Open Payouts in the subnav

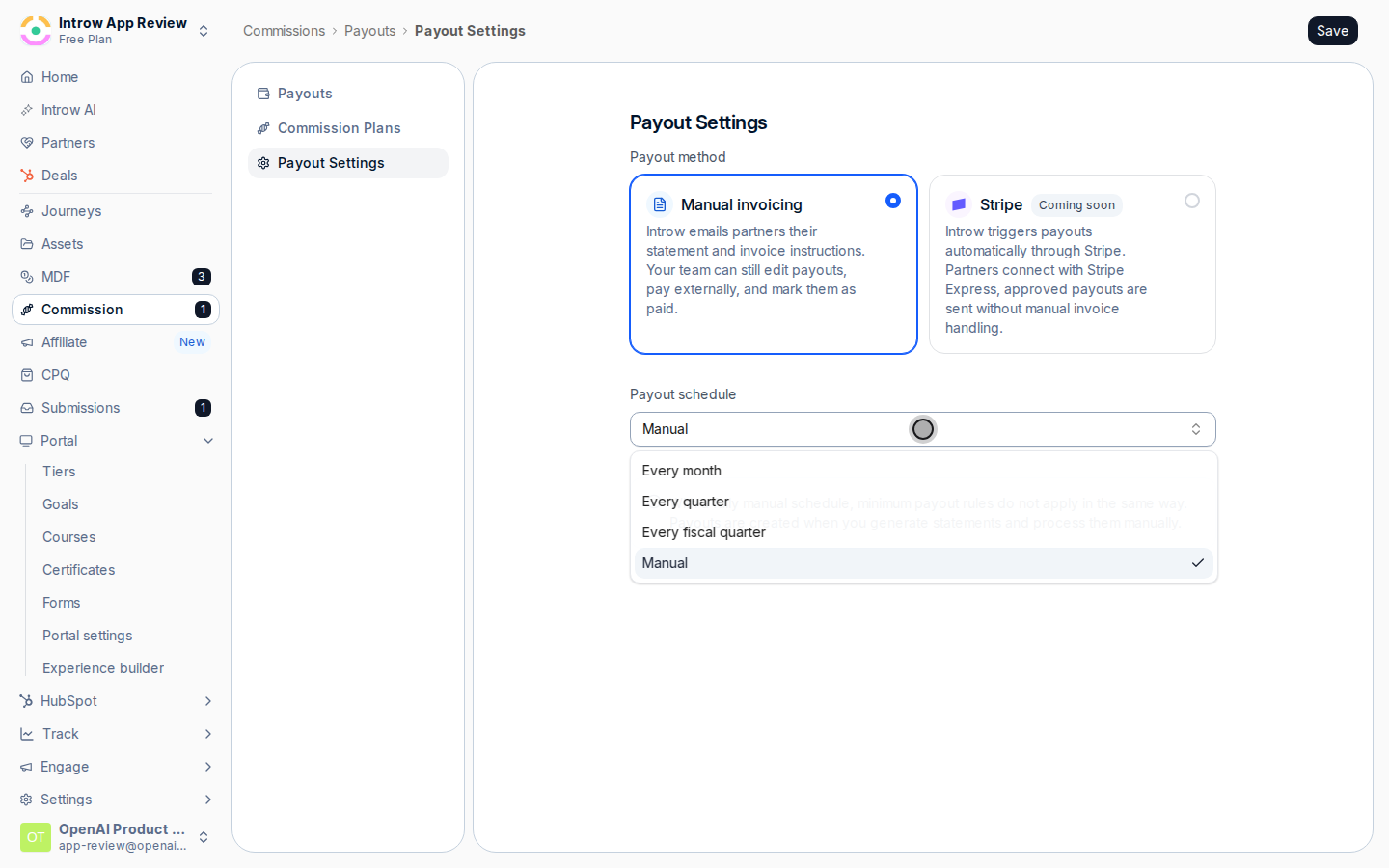348,94
